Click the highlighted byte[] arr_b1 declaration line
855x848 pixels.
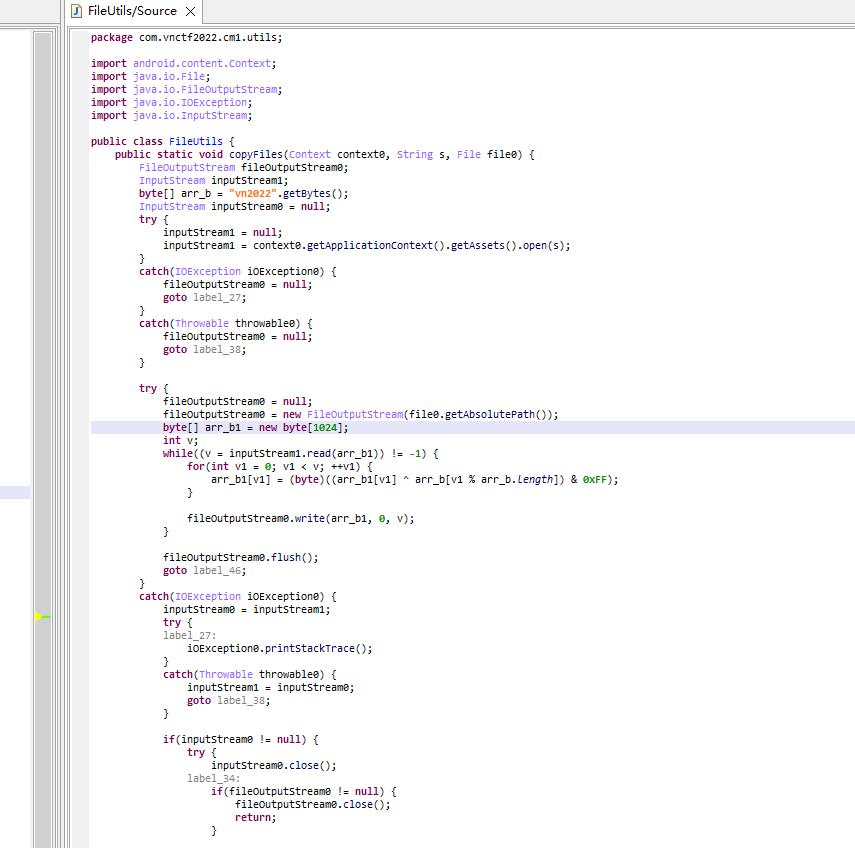click(256, 427)
